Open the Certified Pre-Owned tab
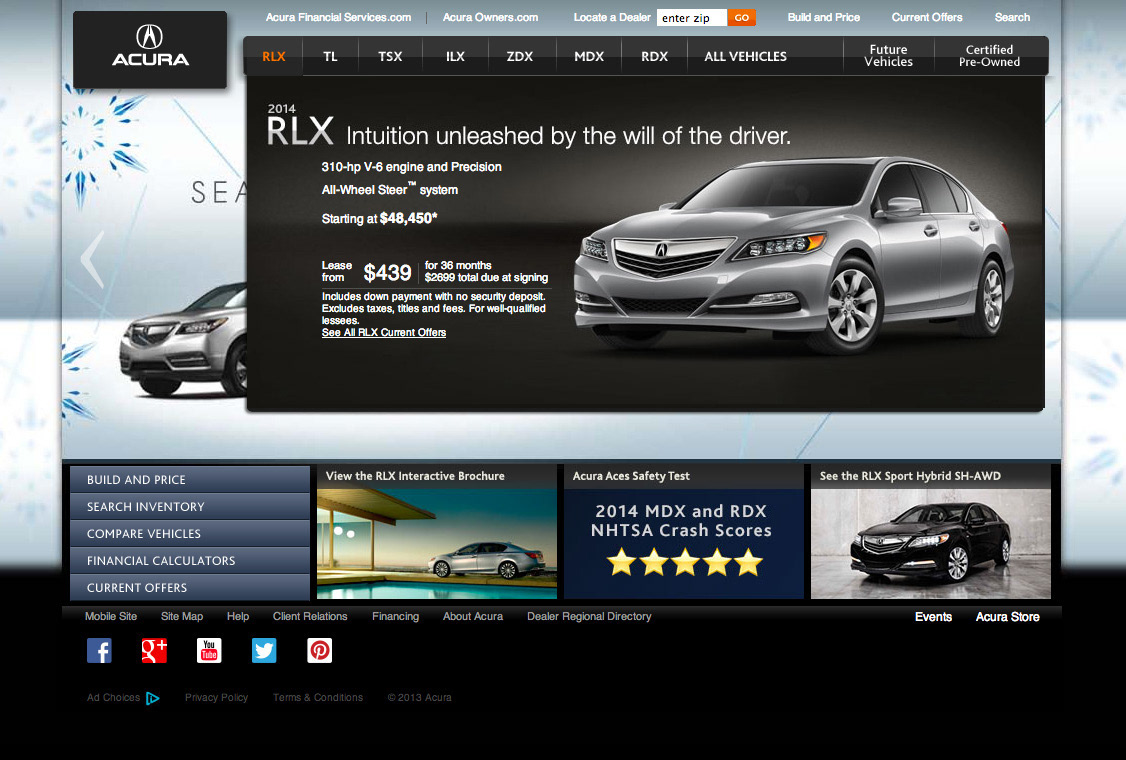 coord(990,56)
